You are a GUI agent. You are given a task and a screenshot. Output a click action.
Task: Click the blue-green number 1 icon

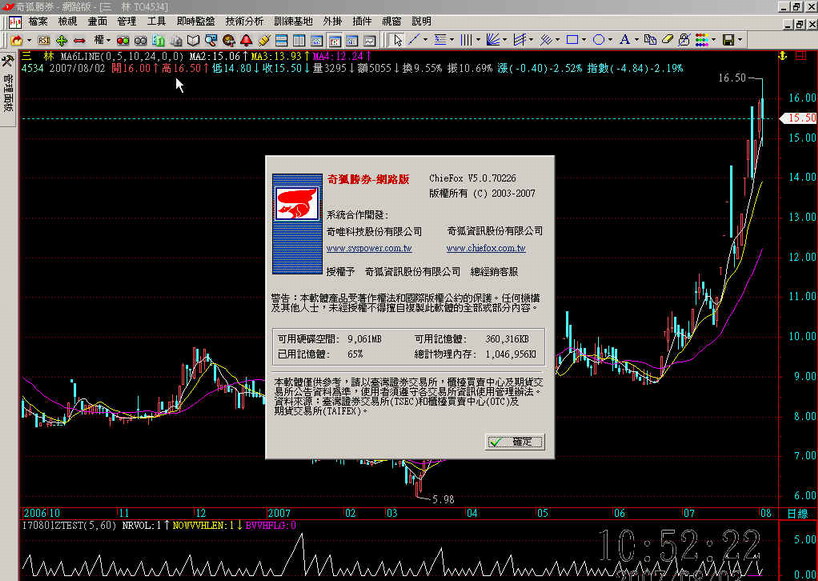click(x=159, y=40)
